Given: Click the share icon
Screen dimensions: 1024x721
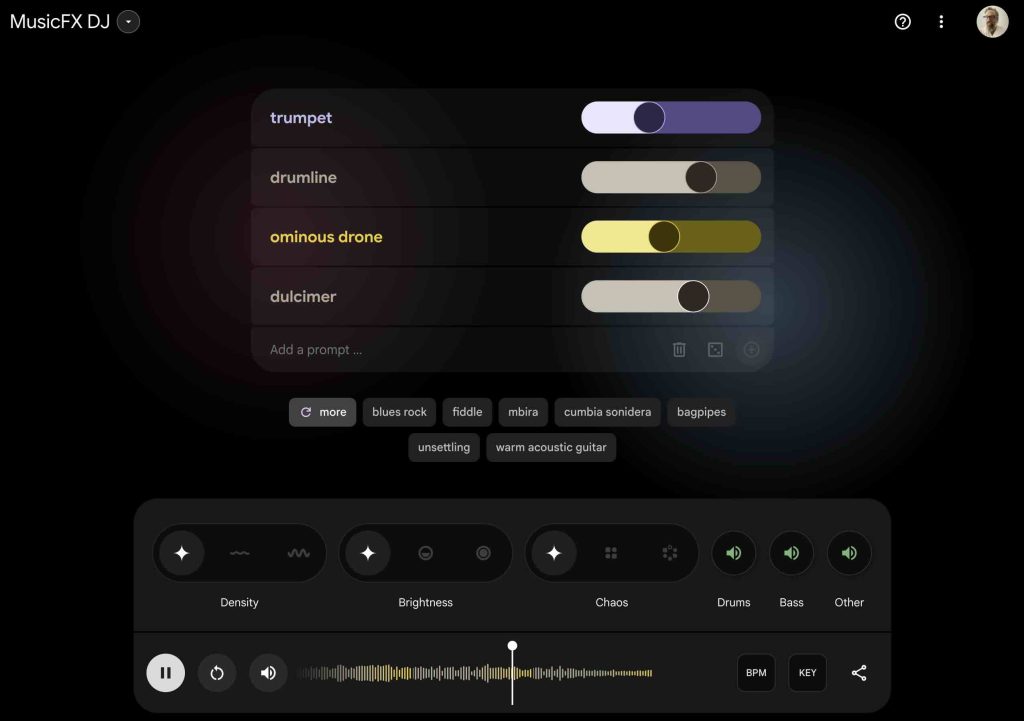Looking at the screenshot, I should tap(859, 673).
